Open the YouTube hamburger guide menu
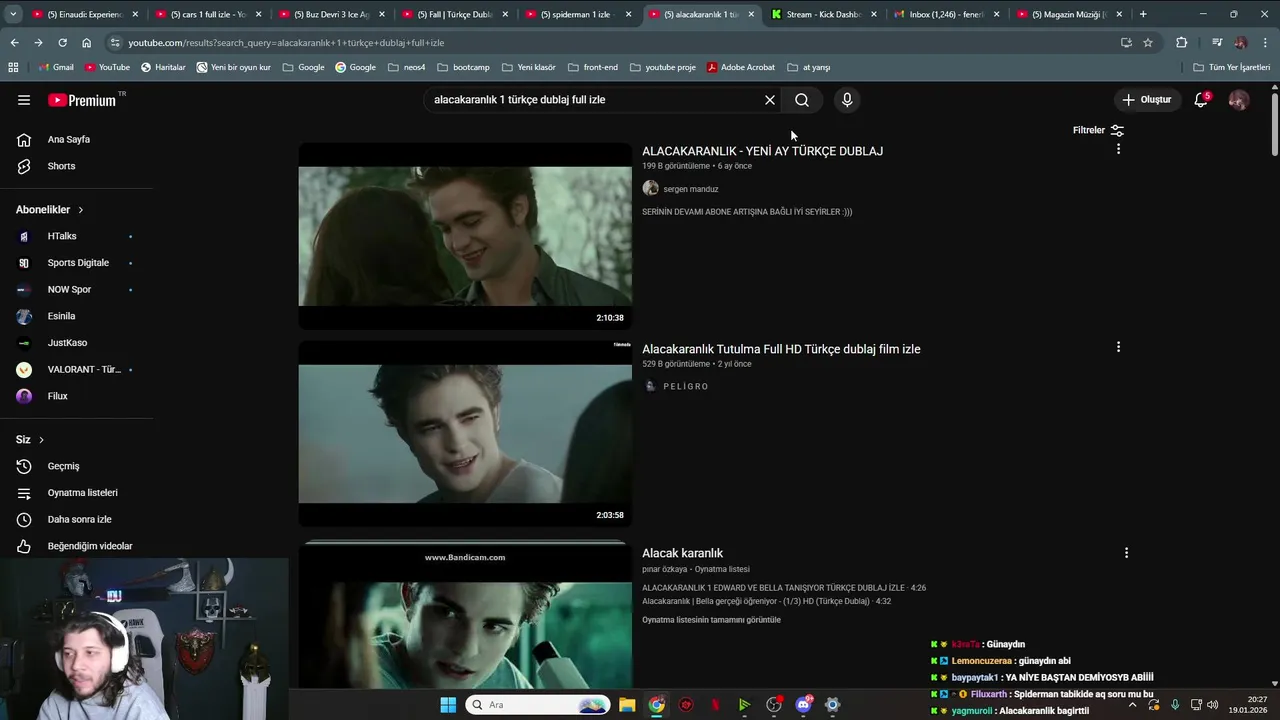Viewport: 1280px width, 720px height. [x=24, y=100]
